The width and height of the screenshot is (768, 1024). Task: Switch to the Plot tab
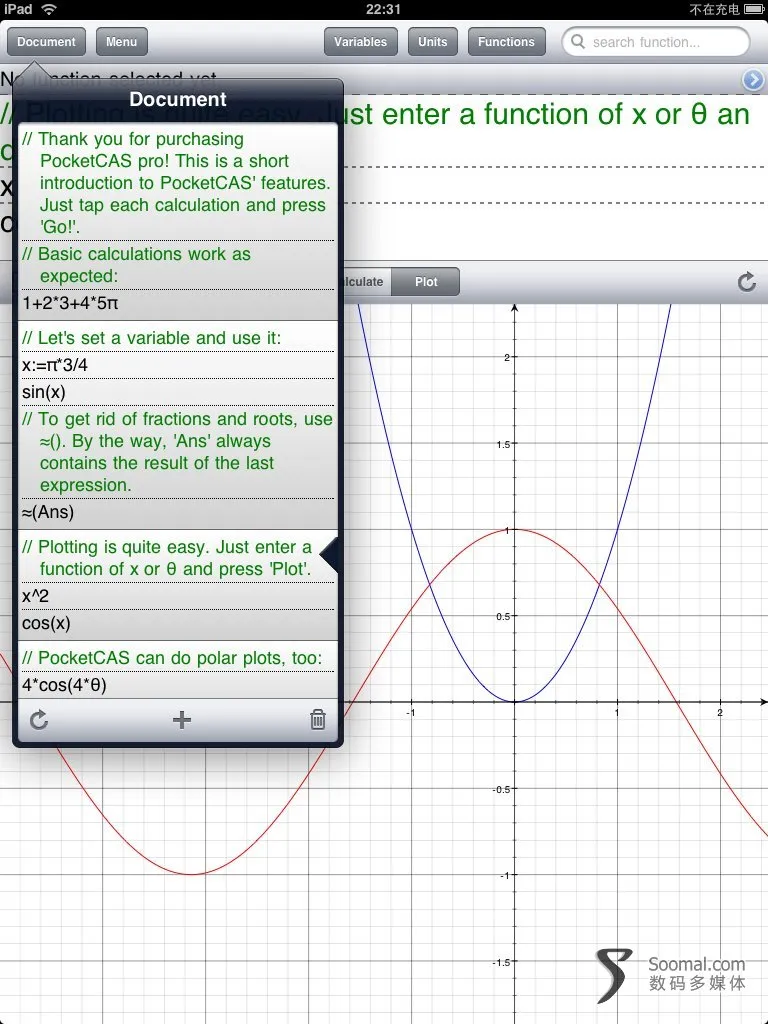point(426,281)
